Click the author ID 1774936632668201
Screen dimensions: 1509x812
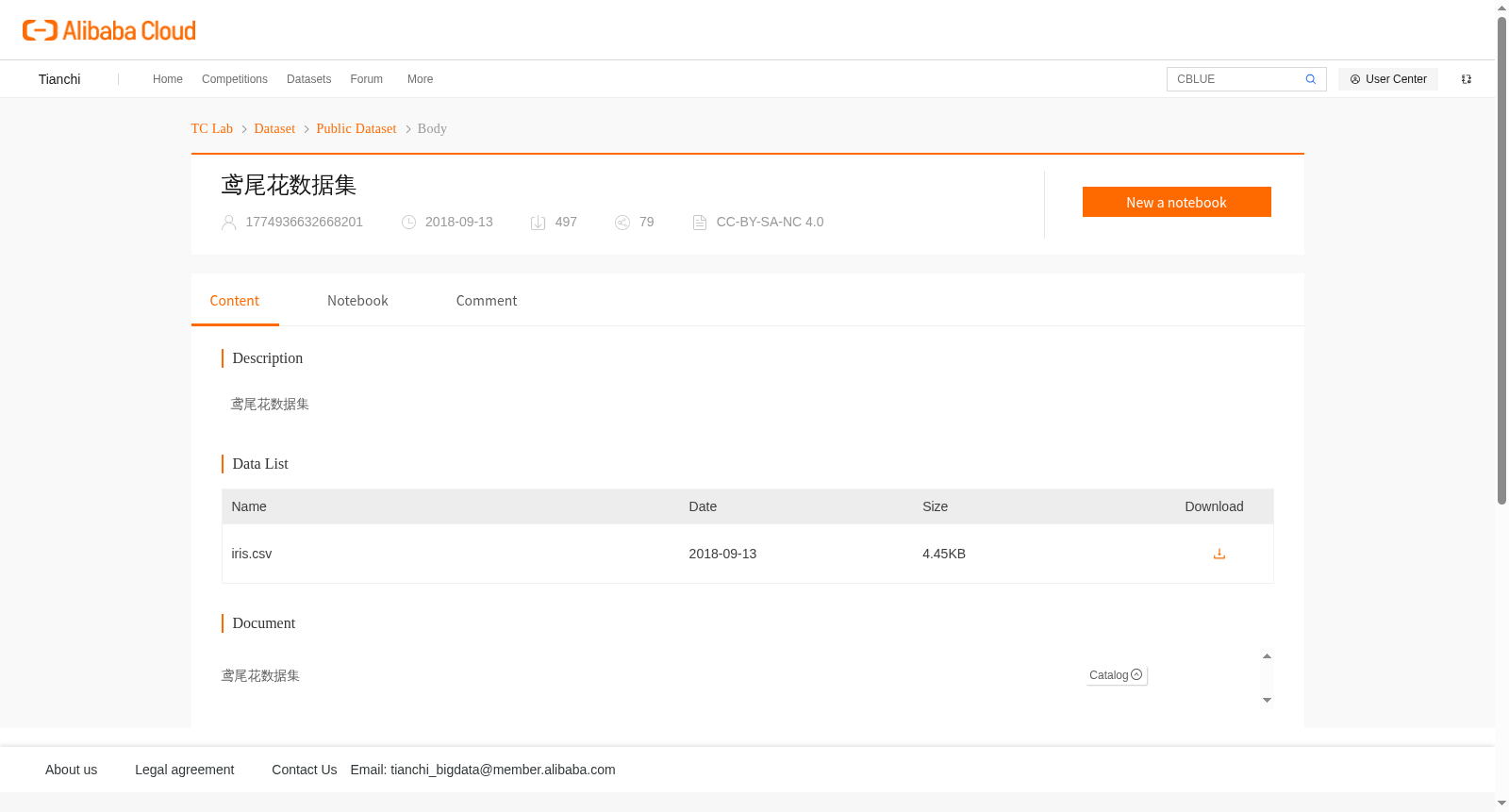(x=305, y=222)
